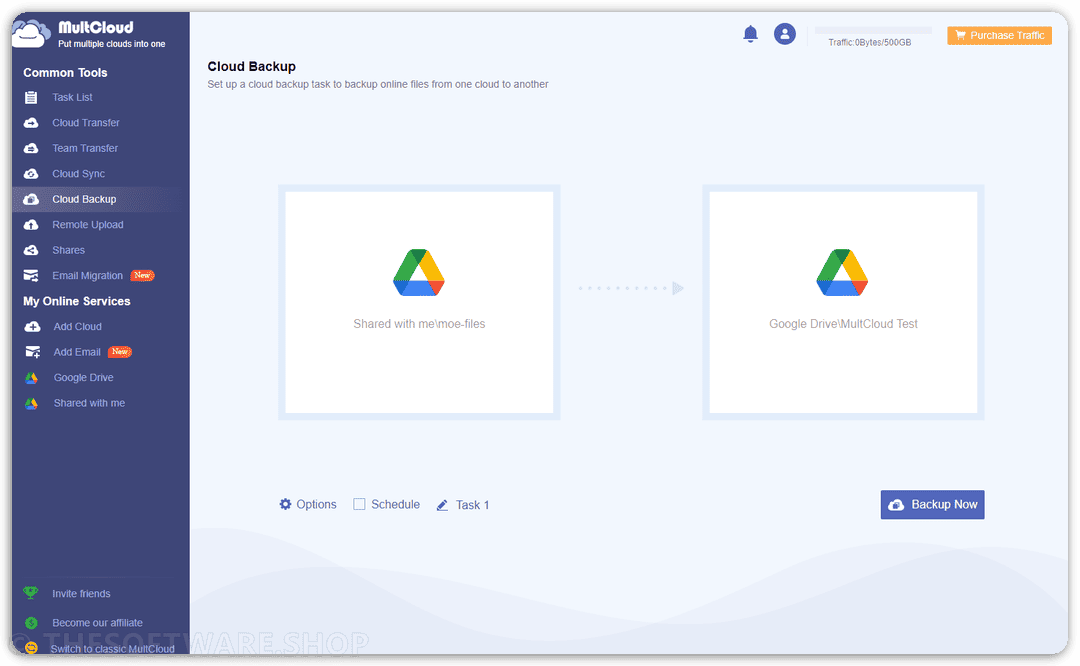Click the Purchase Traffic button
Screen dimensions: 1080x666
999,35
